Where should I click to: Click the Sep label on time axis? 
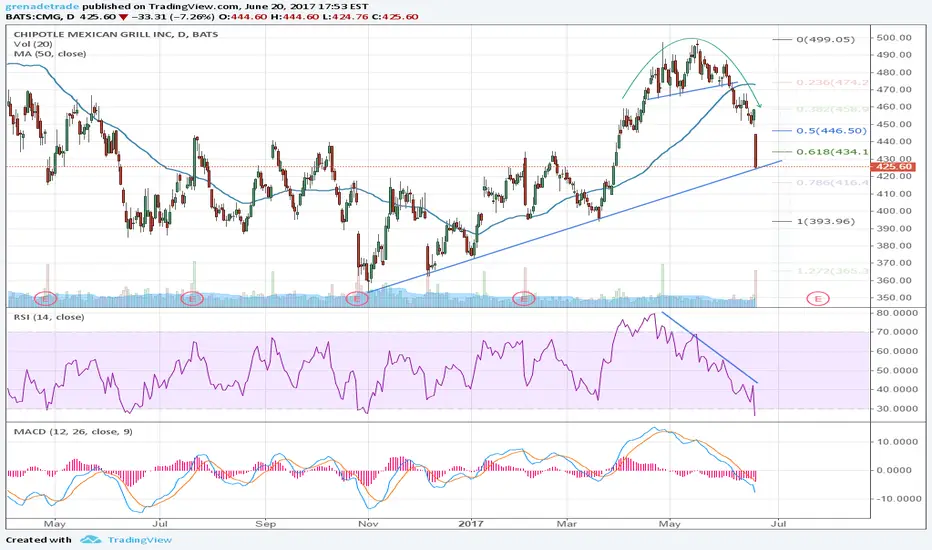(265, 524)
